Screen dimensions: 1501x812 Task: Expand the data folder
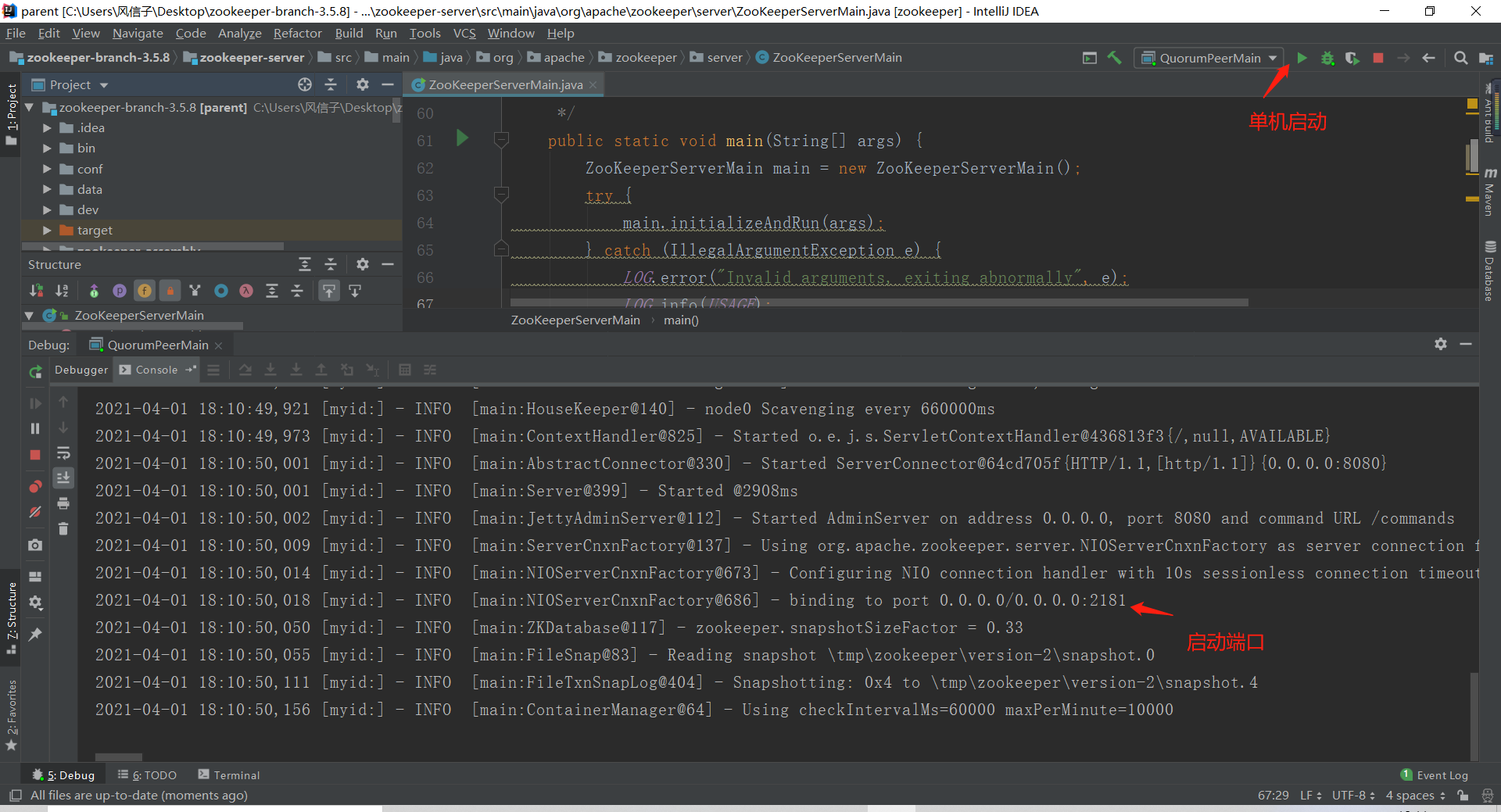pos(47,189)
